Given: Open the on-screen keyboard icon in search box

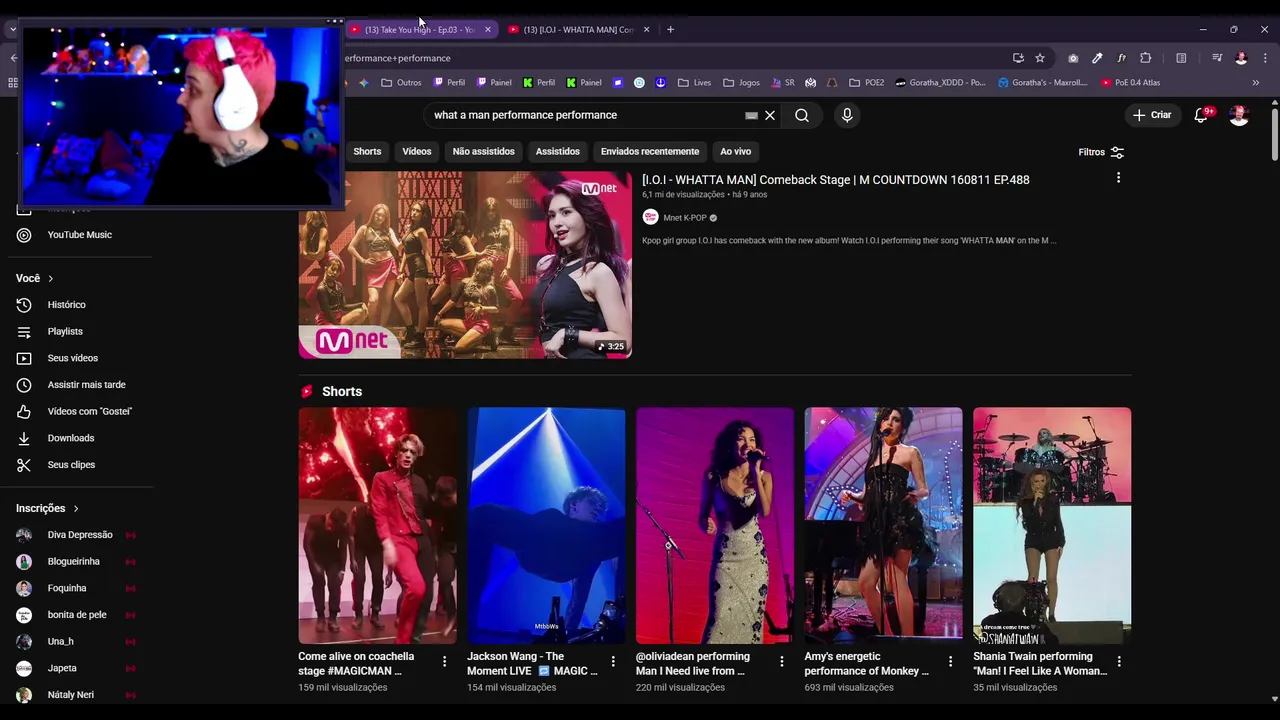Looking at the screenshot, I should coord(752,115).
